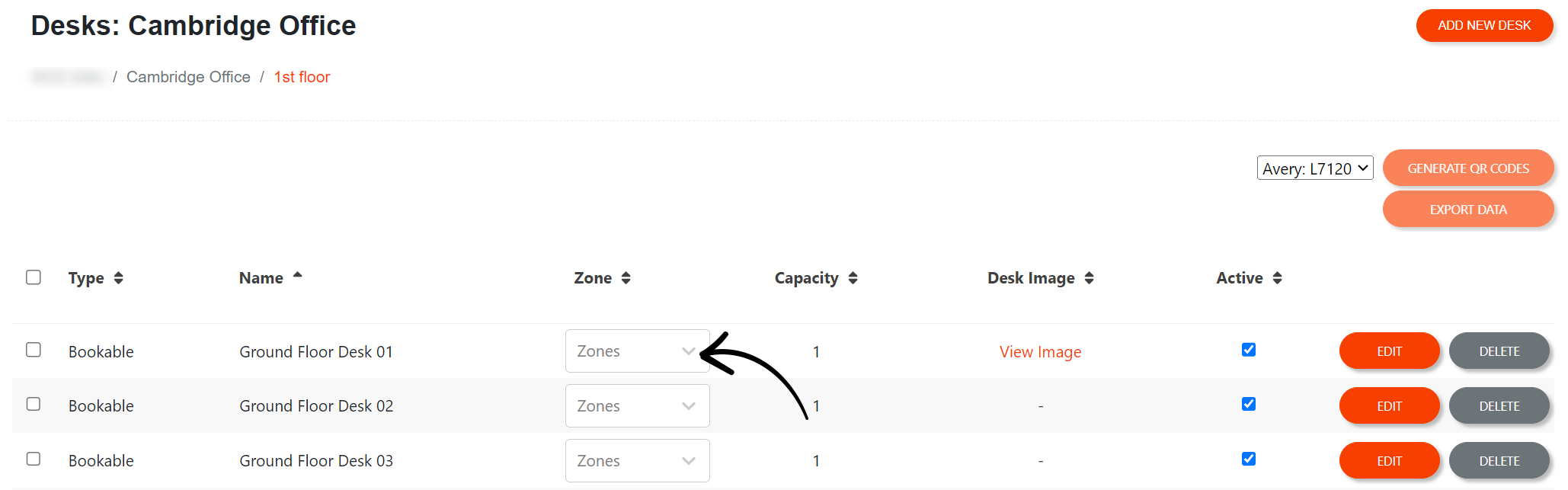
Task: Sort desks by Zone column
Action: [626, 278]
